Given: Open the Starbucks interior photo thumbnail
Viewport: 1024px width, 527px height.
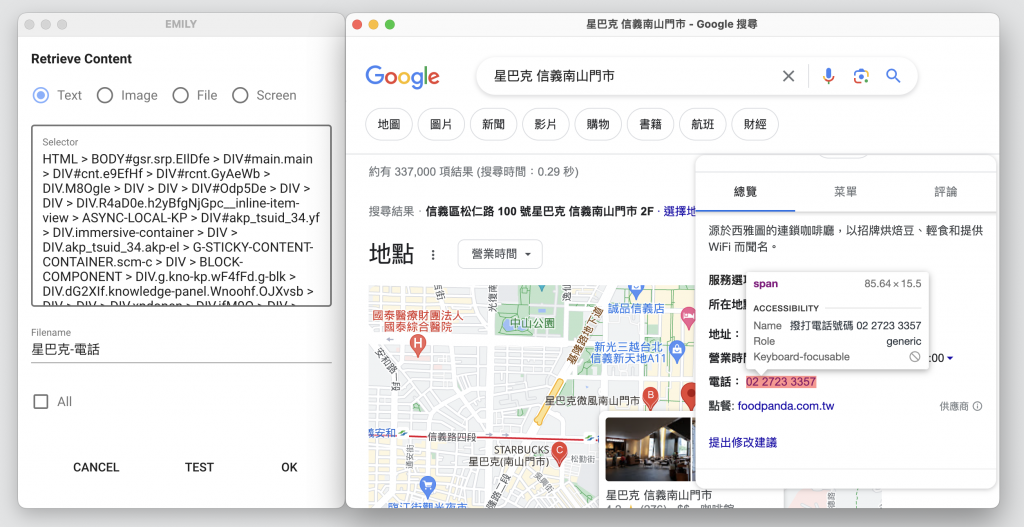Looking at the screenshot, I should (x=648, y=449).
